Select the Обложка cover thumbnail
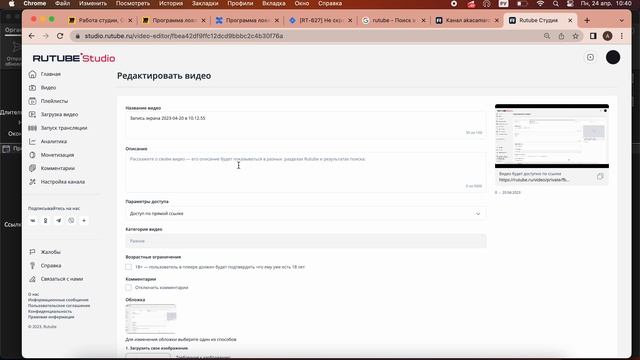 151,319
